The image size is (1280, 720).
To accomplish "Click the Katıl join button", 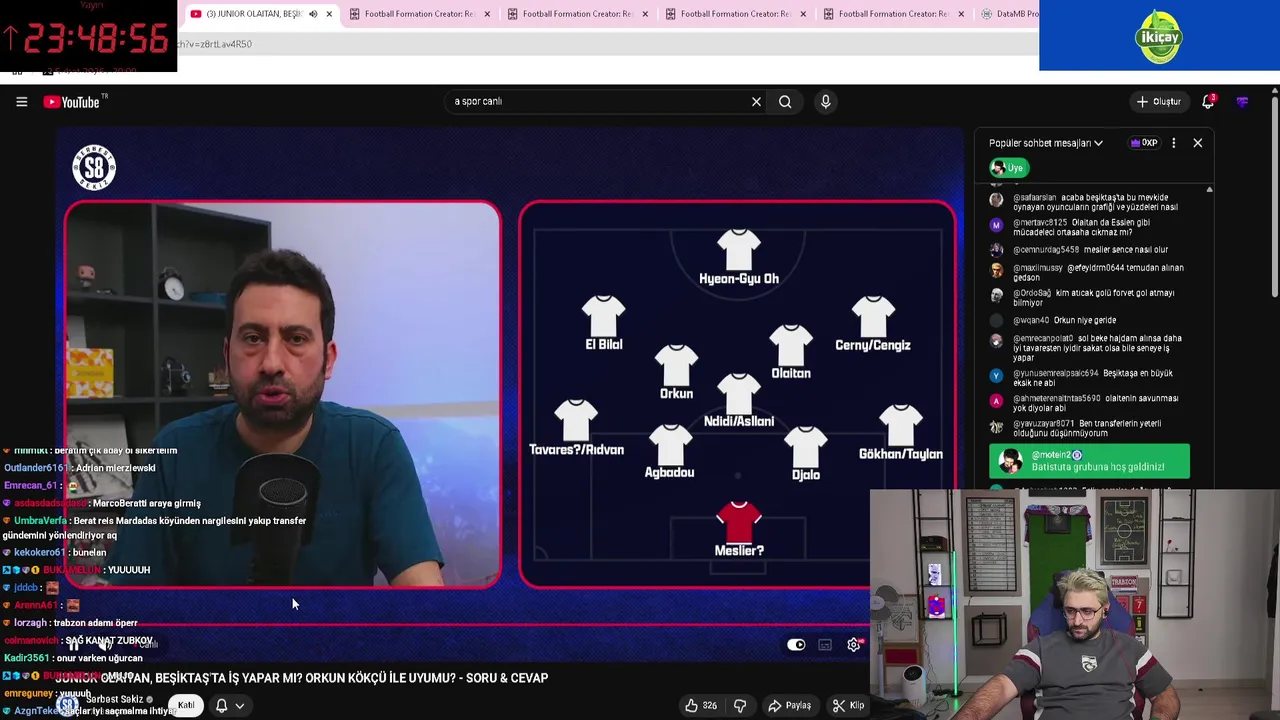I will [186, 705].
